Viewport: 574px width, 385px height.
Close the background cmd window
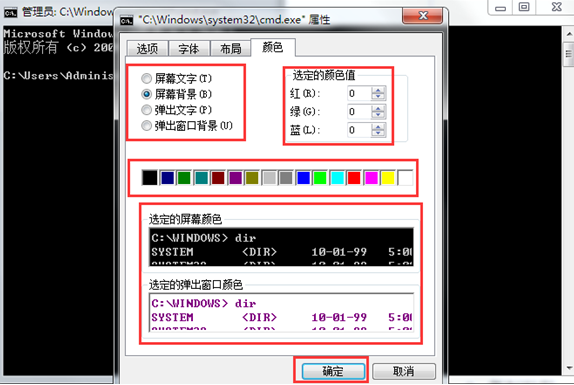point(556,7)
